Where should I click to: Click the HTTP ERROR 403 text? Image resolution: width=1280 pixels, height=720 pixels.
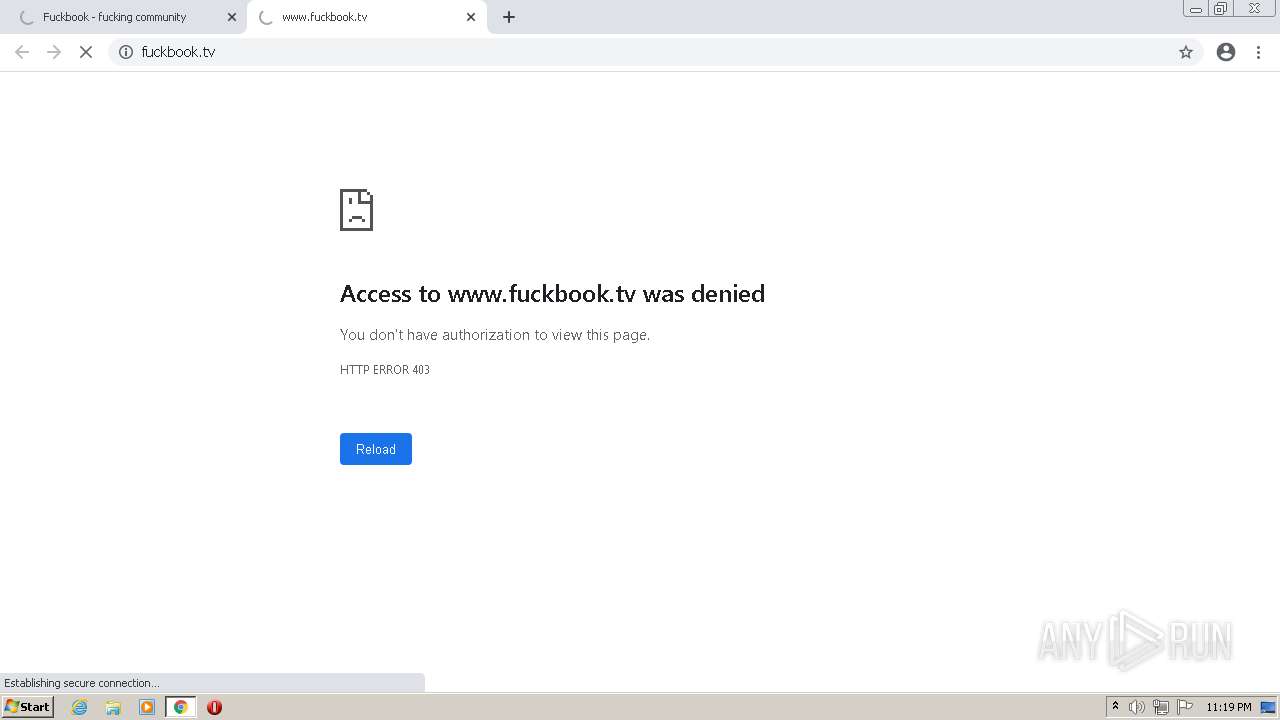pos(385,370)
